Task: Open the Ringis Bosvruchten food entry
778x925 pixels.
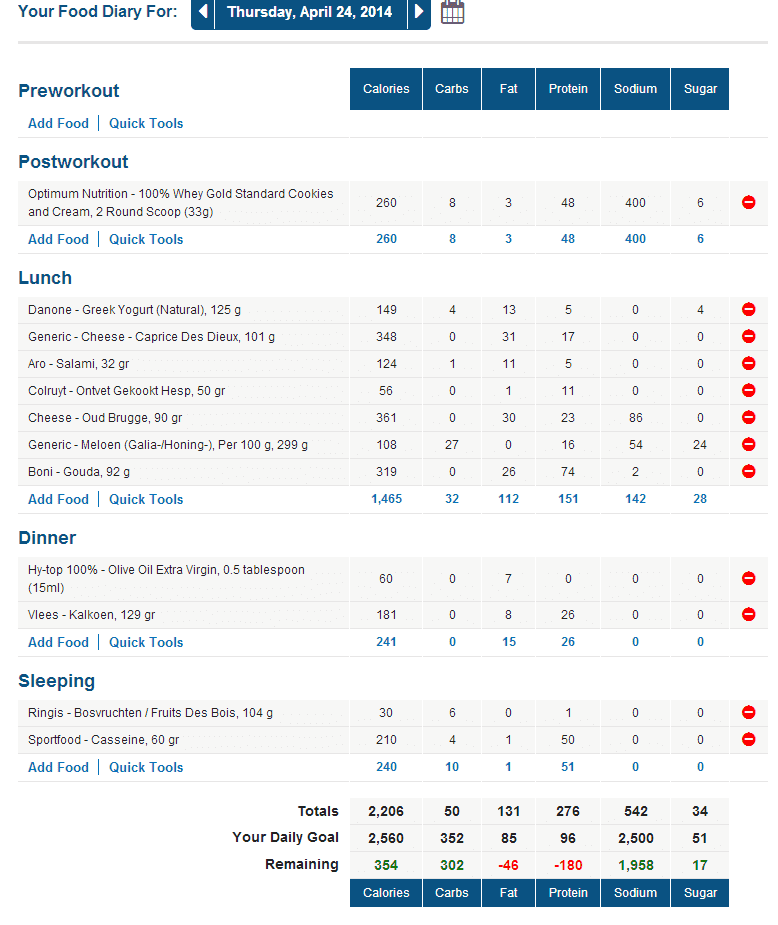Action: coord(150,713)
